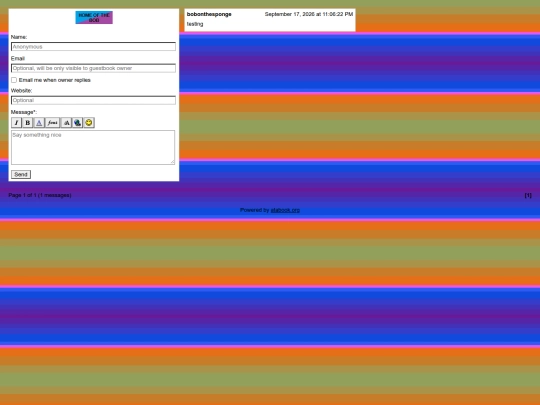Select the 'testing' message text

tap(195, 24)
